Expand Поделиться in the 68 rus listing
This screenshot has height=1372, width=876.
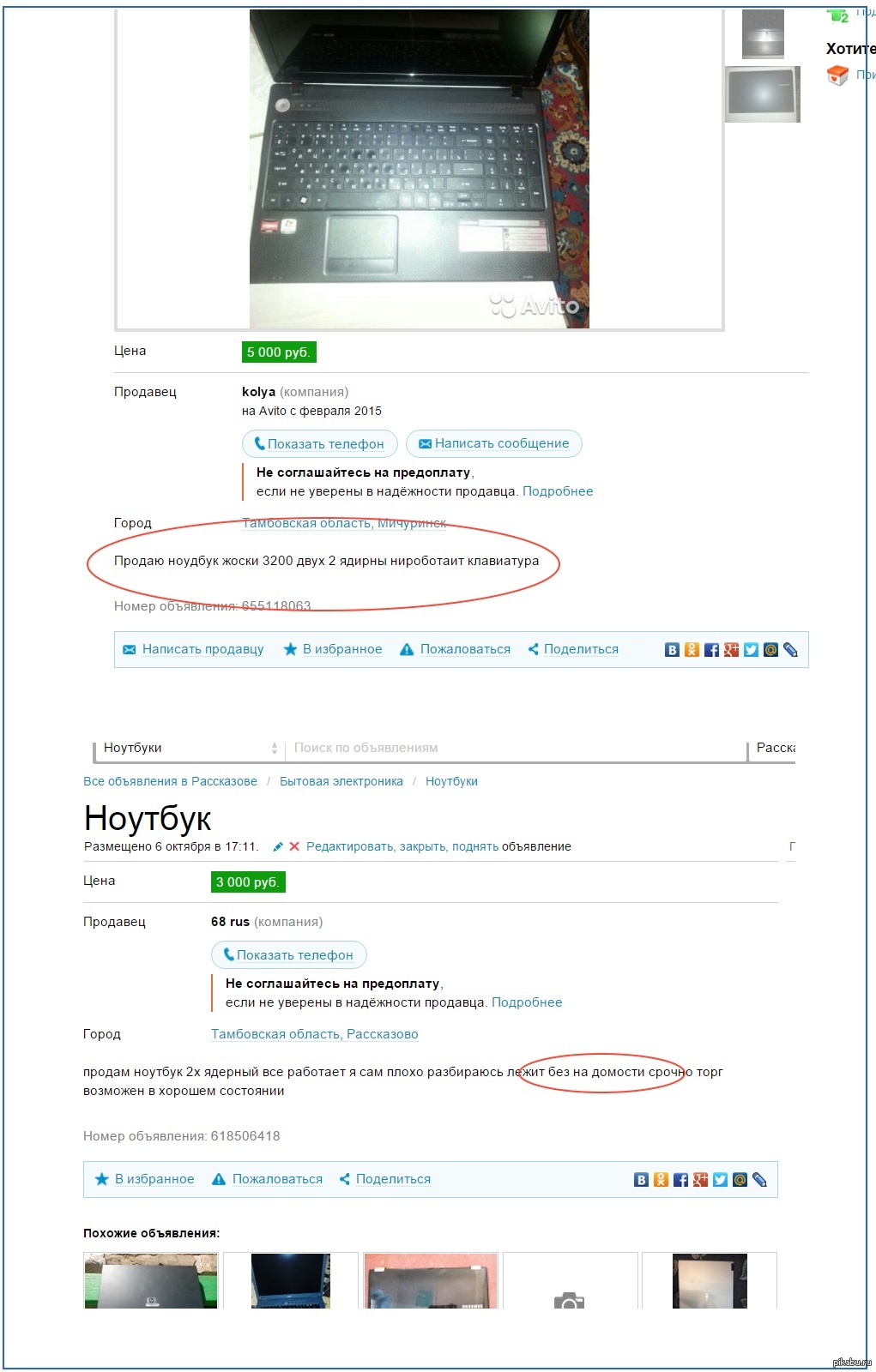(x=385, y=1179)
